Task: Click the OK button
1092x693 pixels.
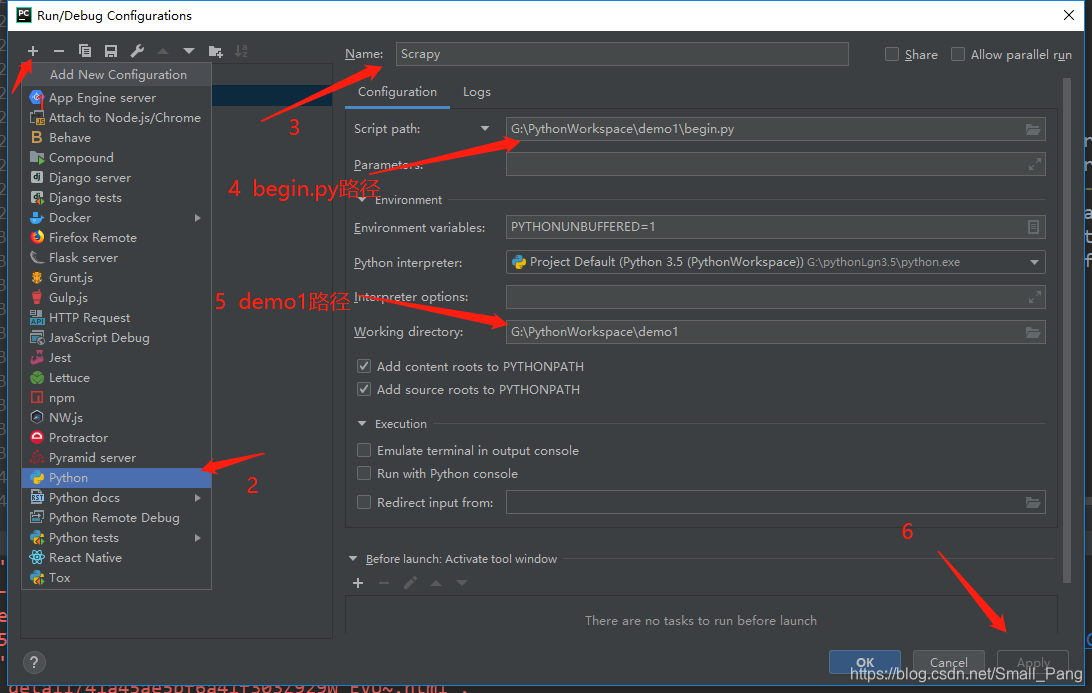Action: [864, 662]
